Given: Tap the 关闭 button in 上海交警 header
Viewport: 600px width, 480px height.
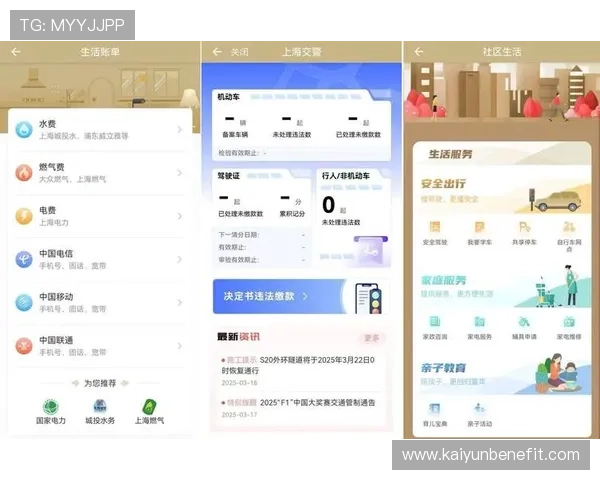Looking at the screenshot, I should tap(240, 52).
